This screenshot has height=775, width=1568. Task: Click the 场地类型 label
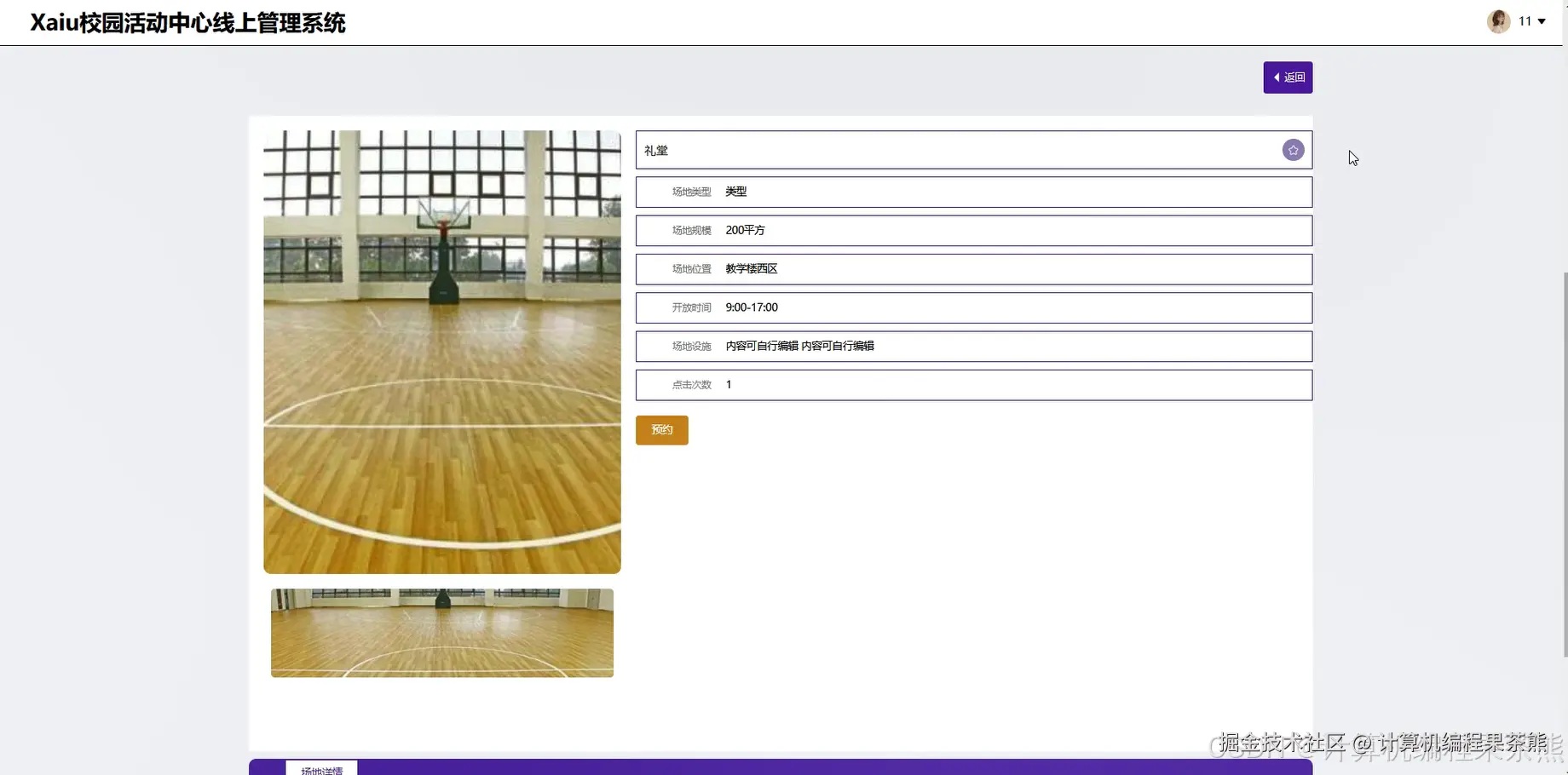pos(691,192)
